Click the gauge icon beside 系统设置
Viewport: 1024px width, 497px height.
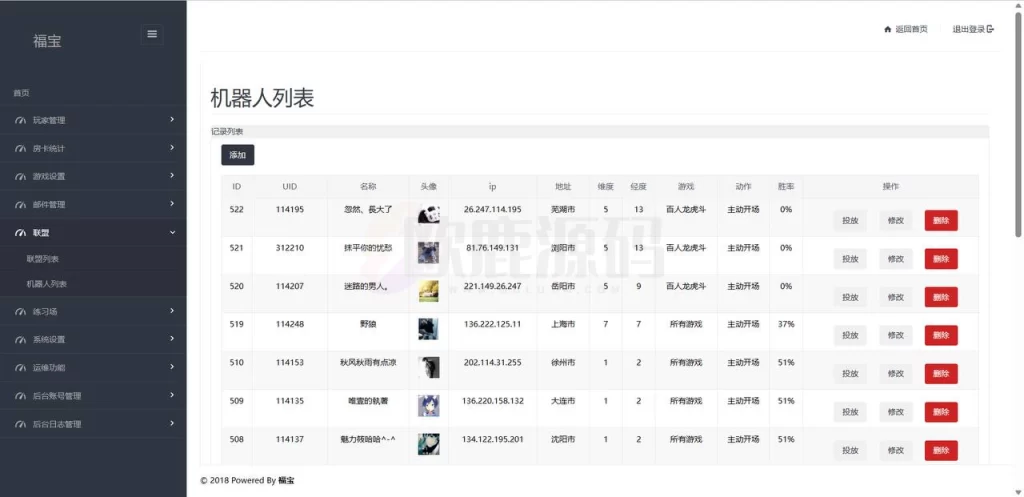coord(21,340)
